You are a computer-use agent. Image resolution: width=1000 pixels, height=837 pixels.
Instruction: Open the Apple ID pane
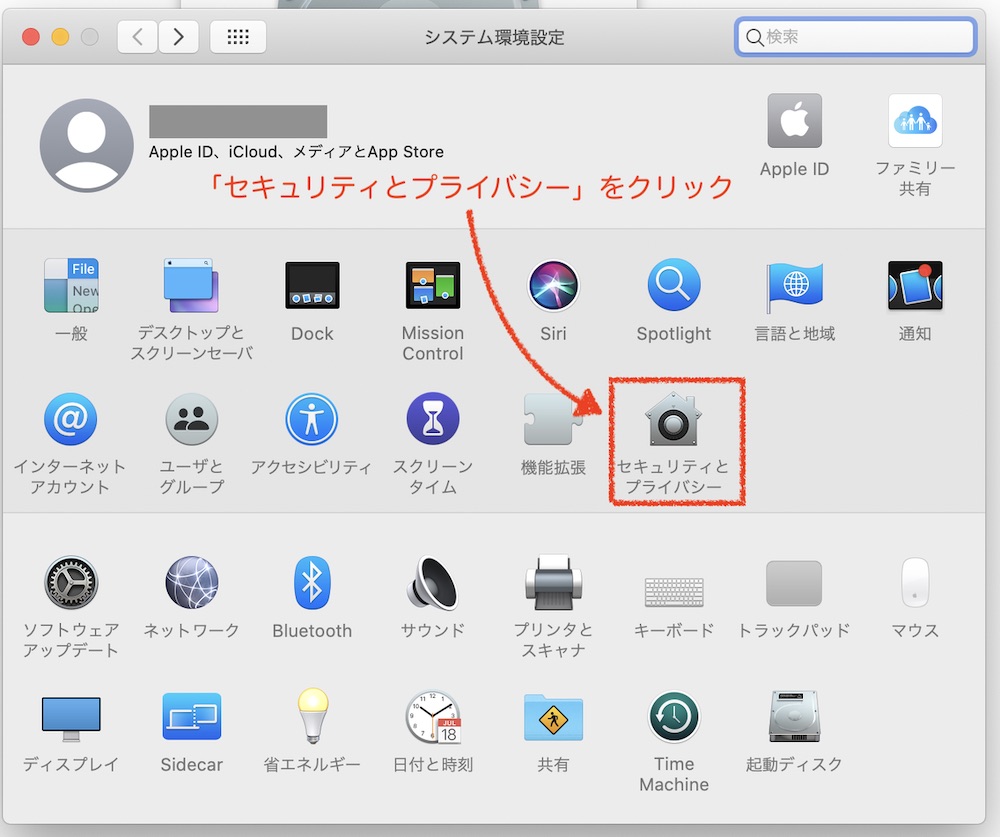[794, 121]
